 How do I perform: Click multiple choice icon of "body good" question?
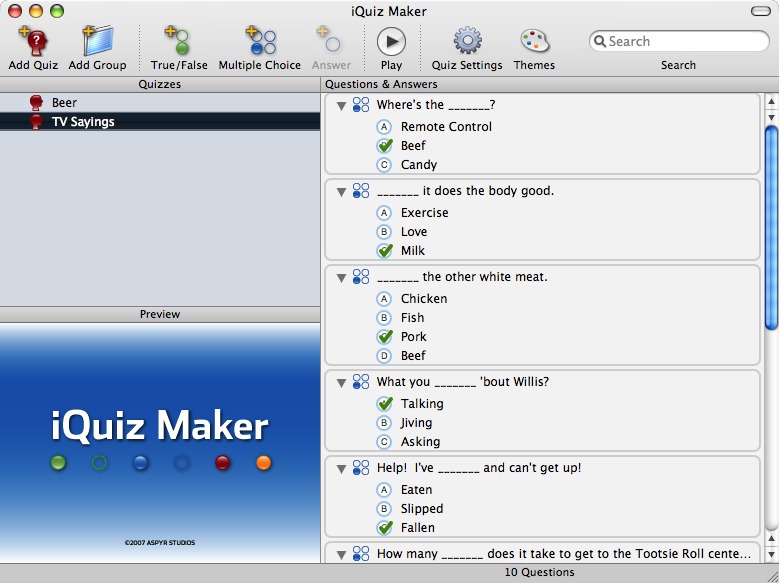tap(361, 190)
